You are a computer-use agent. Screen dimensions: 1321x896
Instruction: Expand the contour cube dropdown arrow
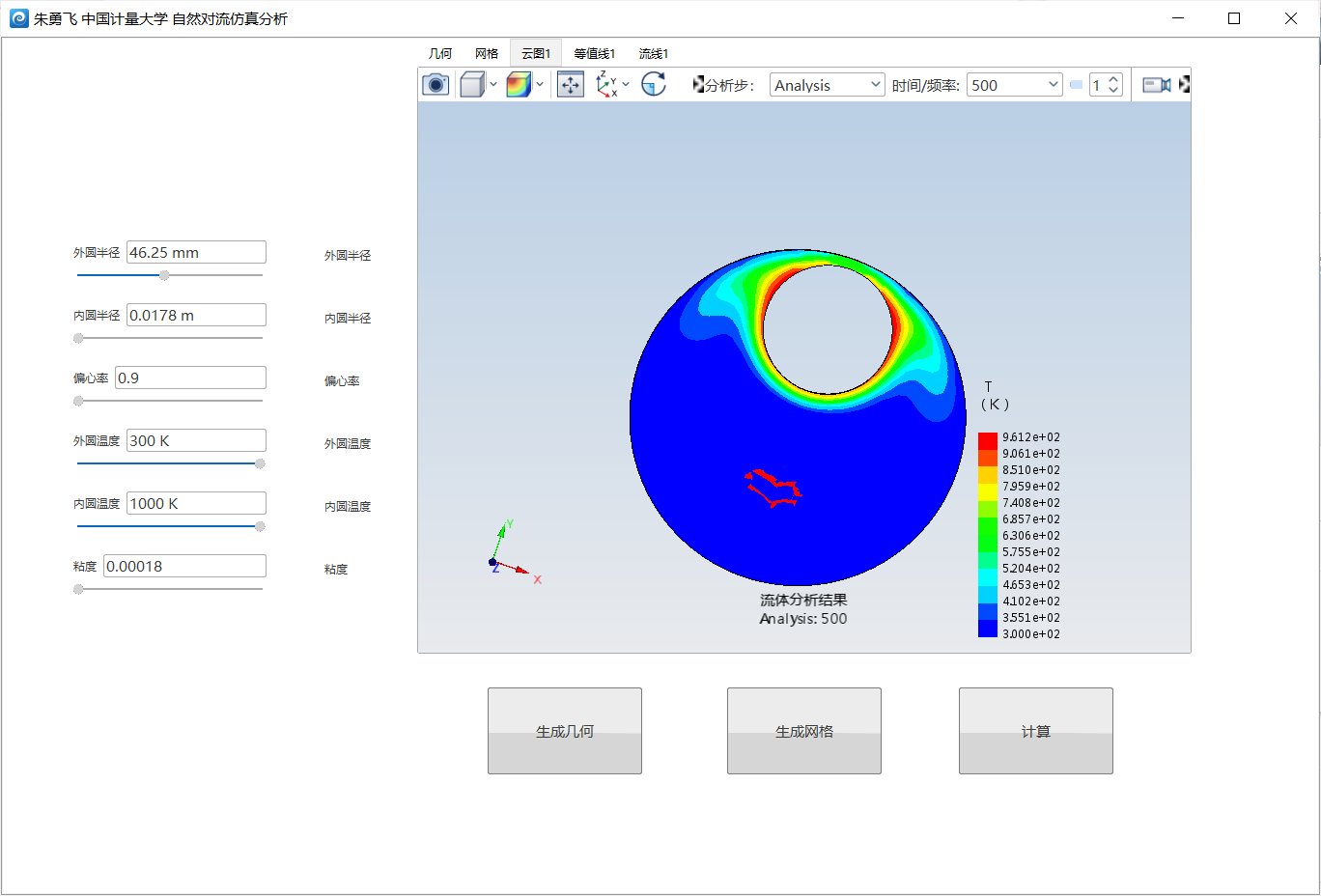[x=540, y=85]
